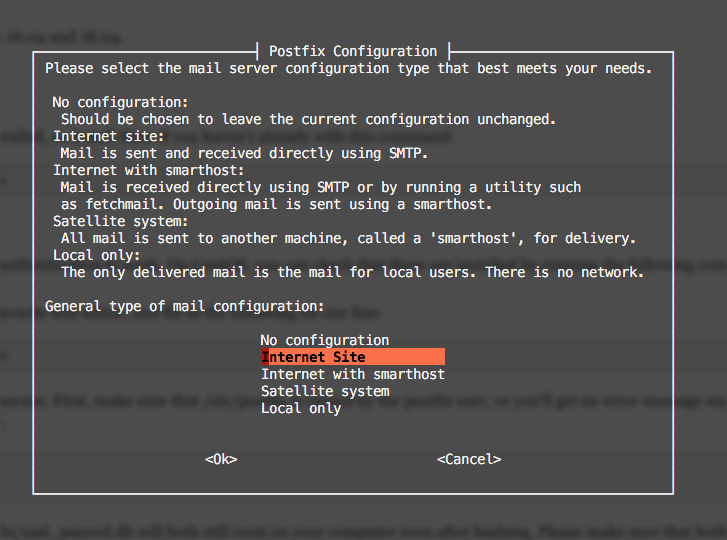Click 'Mail is received directly using SMTP' line
Image resolution: width=727 pixels, height=540 pixels.
point(320,187)
